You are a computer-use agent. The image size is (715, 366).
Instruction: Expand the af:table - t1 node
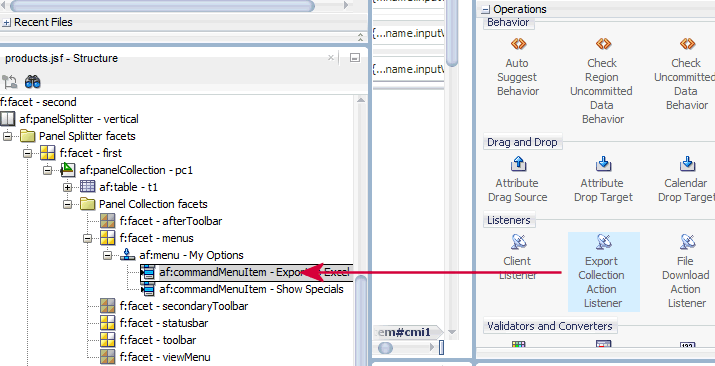67,187
